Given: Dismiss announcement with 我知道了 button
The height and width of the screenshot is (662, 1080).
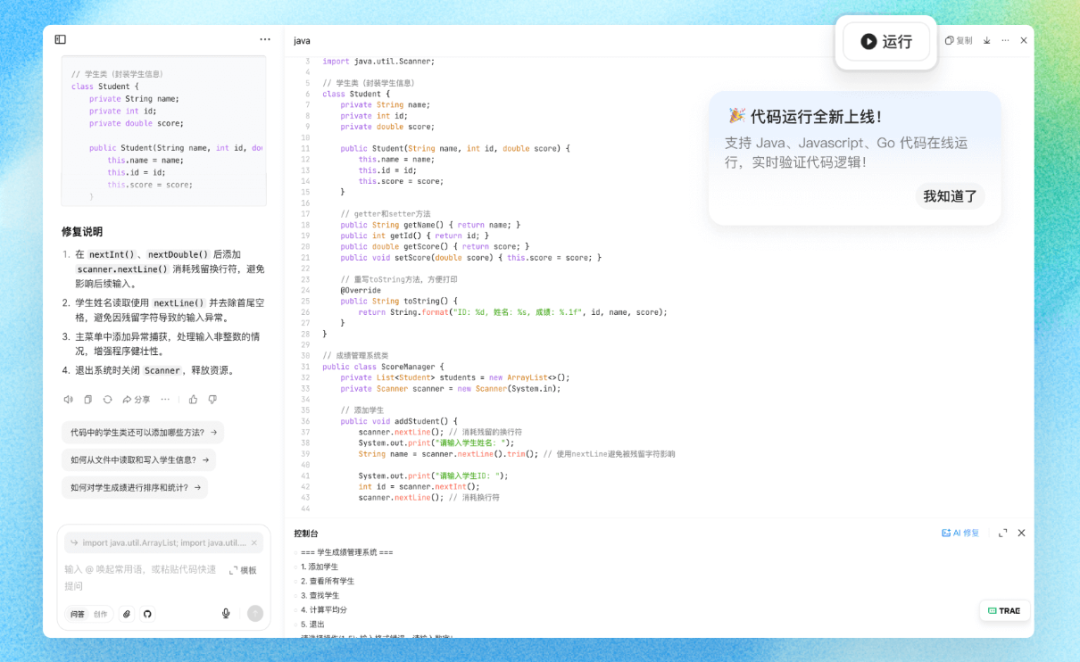Looking at the screenshot, I should coord(948,196).
